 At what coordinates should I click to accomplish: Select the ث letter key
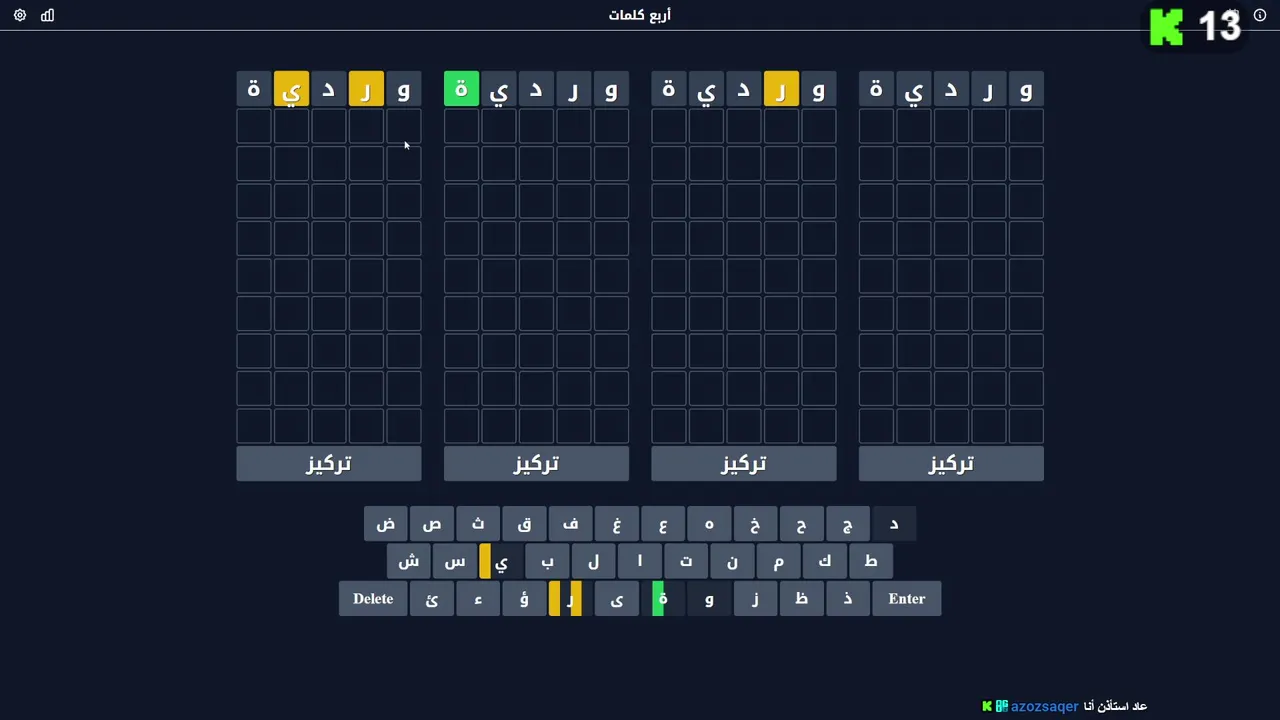478,524
